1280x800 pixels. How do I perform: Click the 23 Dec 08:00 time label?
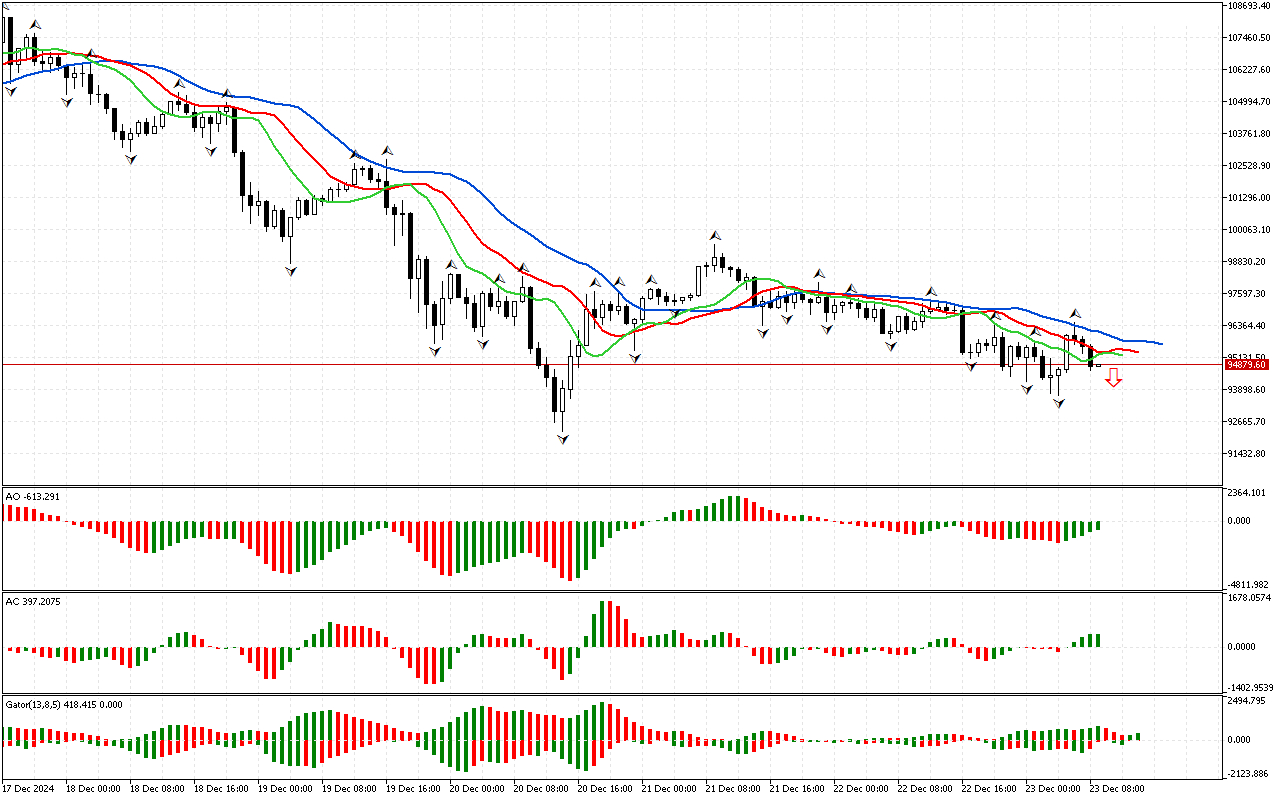click(x=1116, y=789)
